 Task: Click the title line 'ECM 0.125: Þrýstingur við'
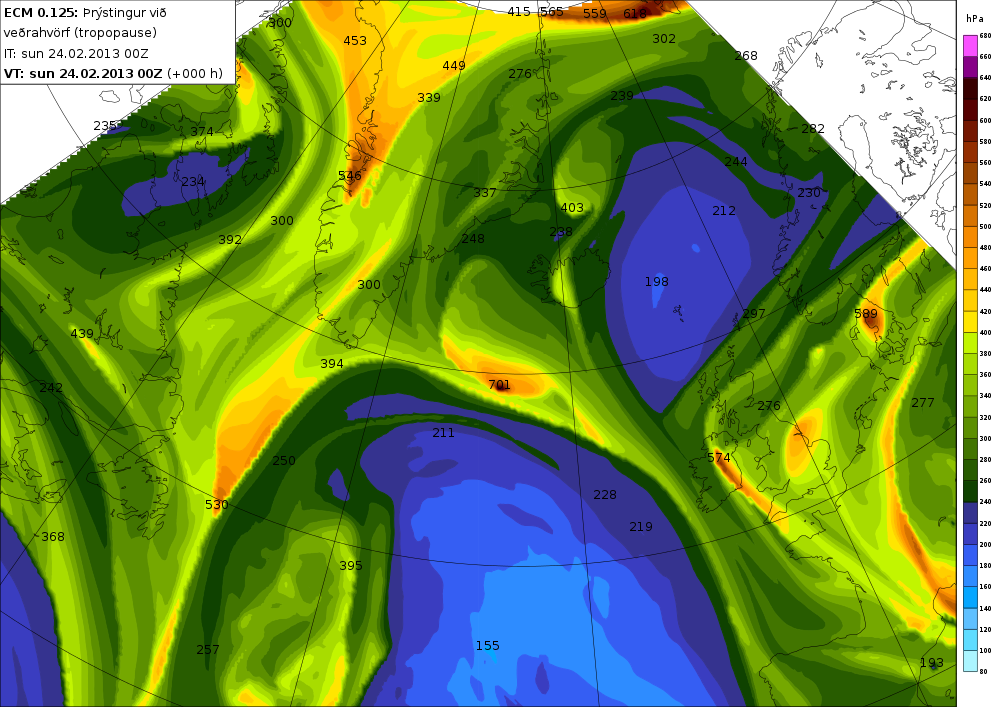tap(85, 12)
